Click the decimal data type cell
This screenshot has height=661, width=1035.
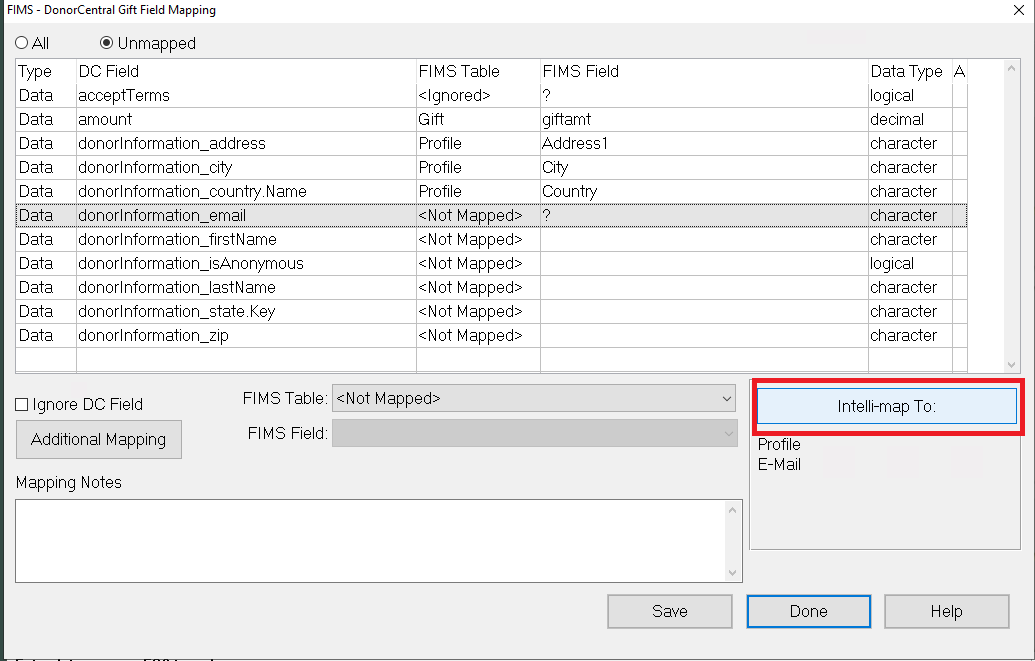tap(910, 120)
